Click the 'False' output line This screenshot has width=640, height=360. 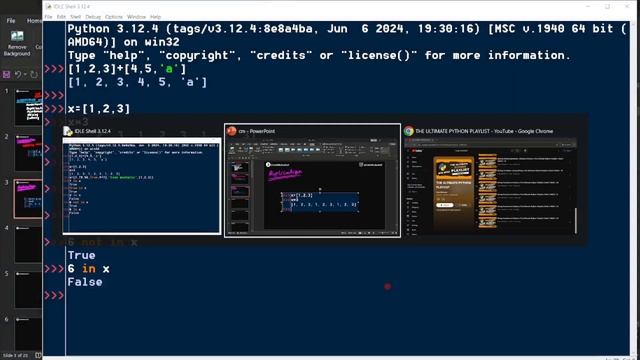click(85, 282)
